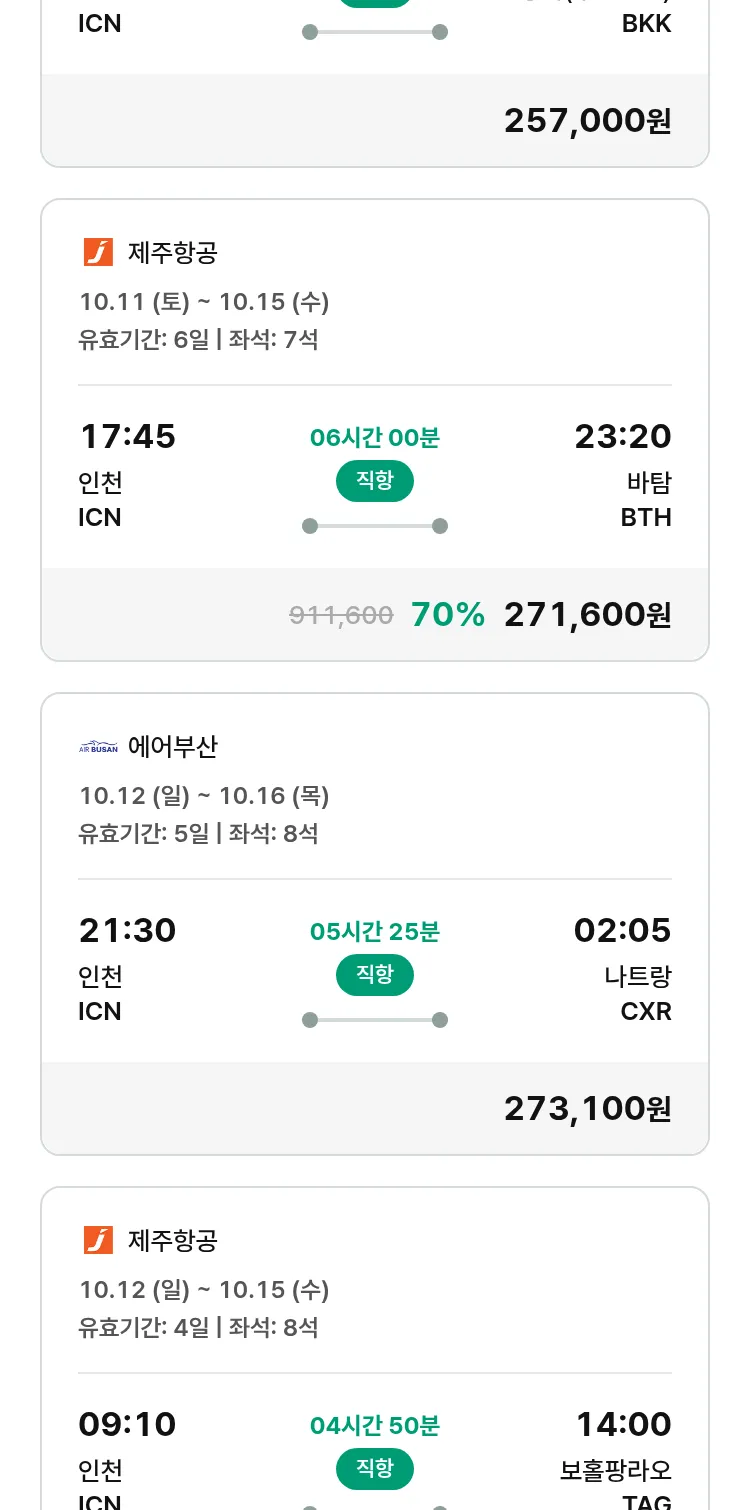The image size is (750, 1510).
Task: Tap the direct flight badge for Batam
Action: [x=375, y=481]
